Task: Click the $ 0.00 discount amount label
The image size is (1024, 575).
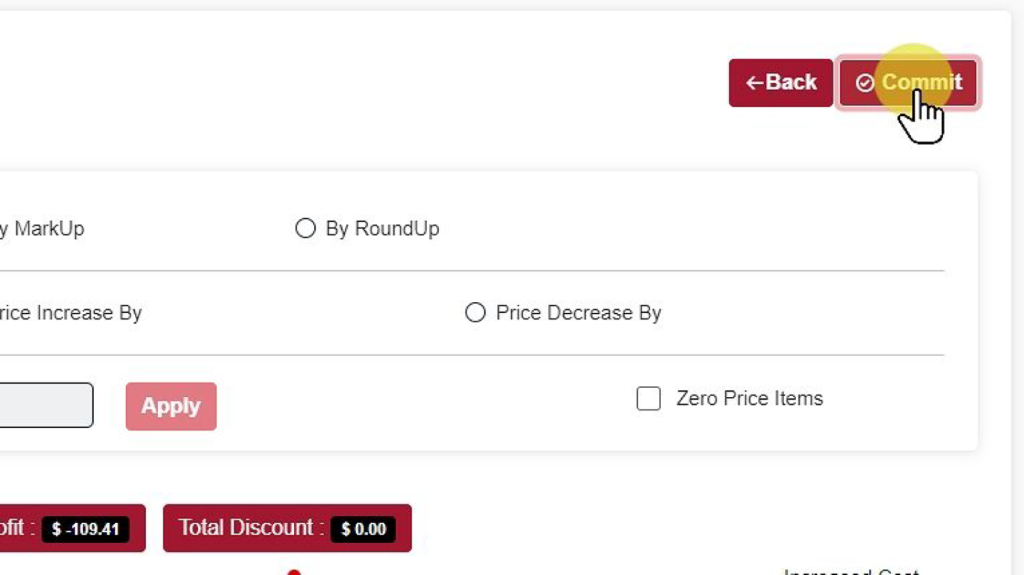Action: click(x=363, y=529)
